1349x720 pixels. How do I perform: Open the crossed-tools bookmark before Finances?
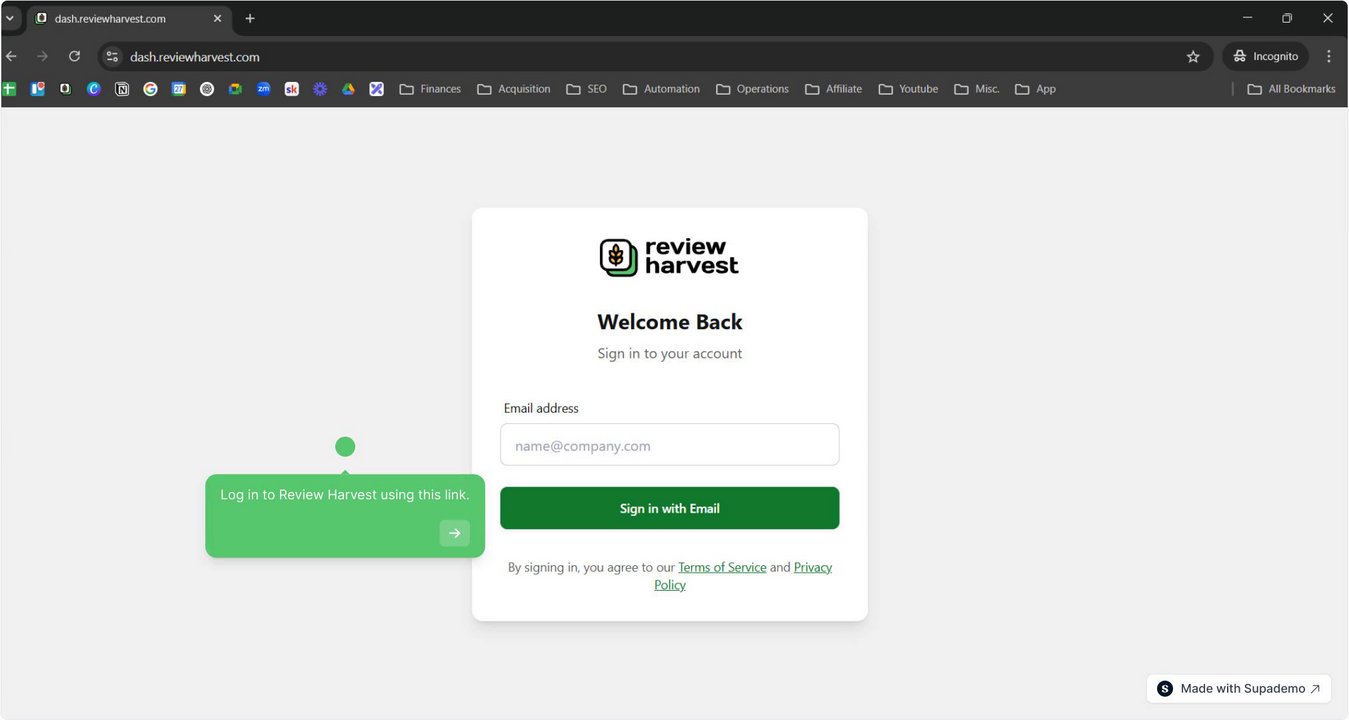[376, 89]
